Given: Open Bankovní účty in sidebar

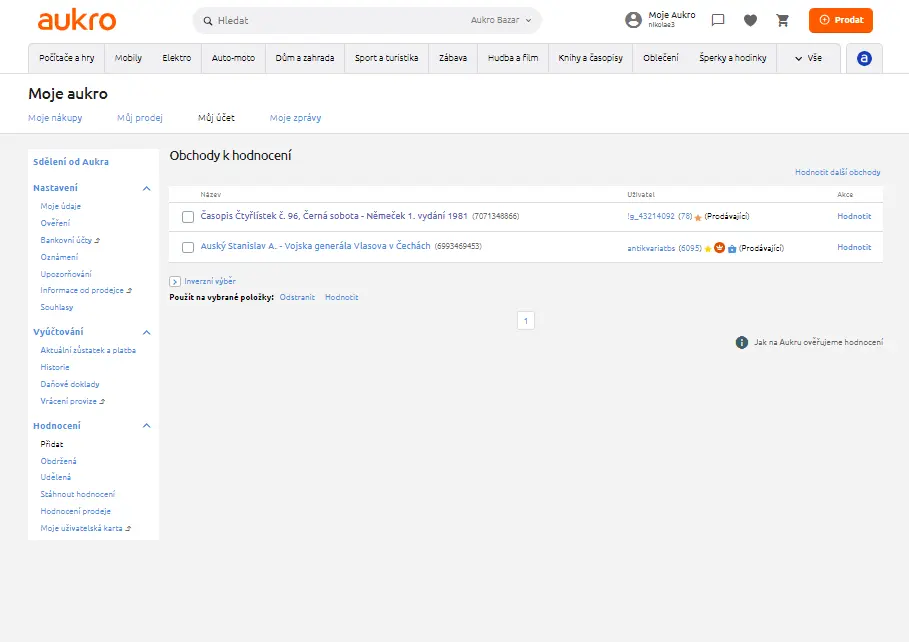Looking at the screenshot, I should 66,240.
